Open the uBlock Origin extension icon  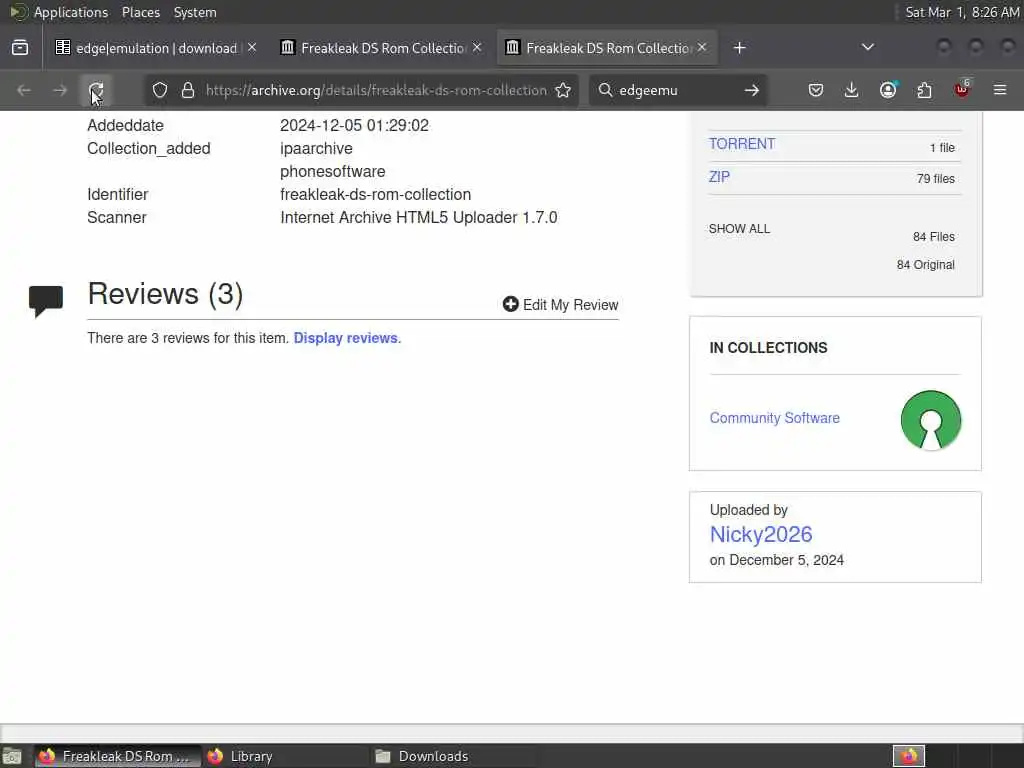[x=962, y=89]
